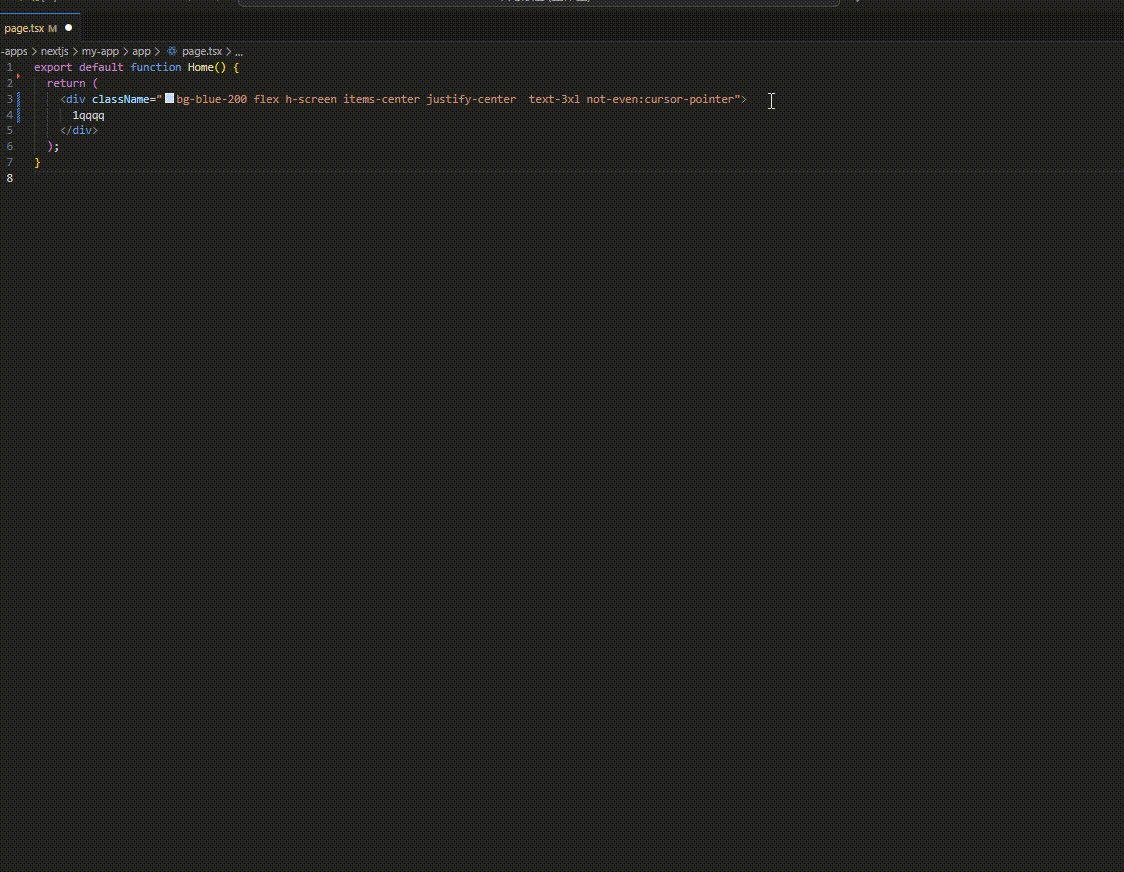The image size is (1124, 872).
Task: Click line number 3 to select the line
Action: point(9,99)
